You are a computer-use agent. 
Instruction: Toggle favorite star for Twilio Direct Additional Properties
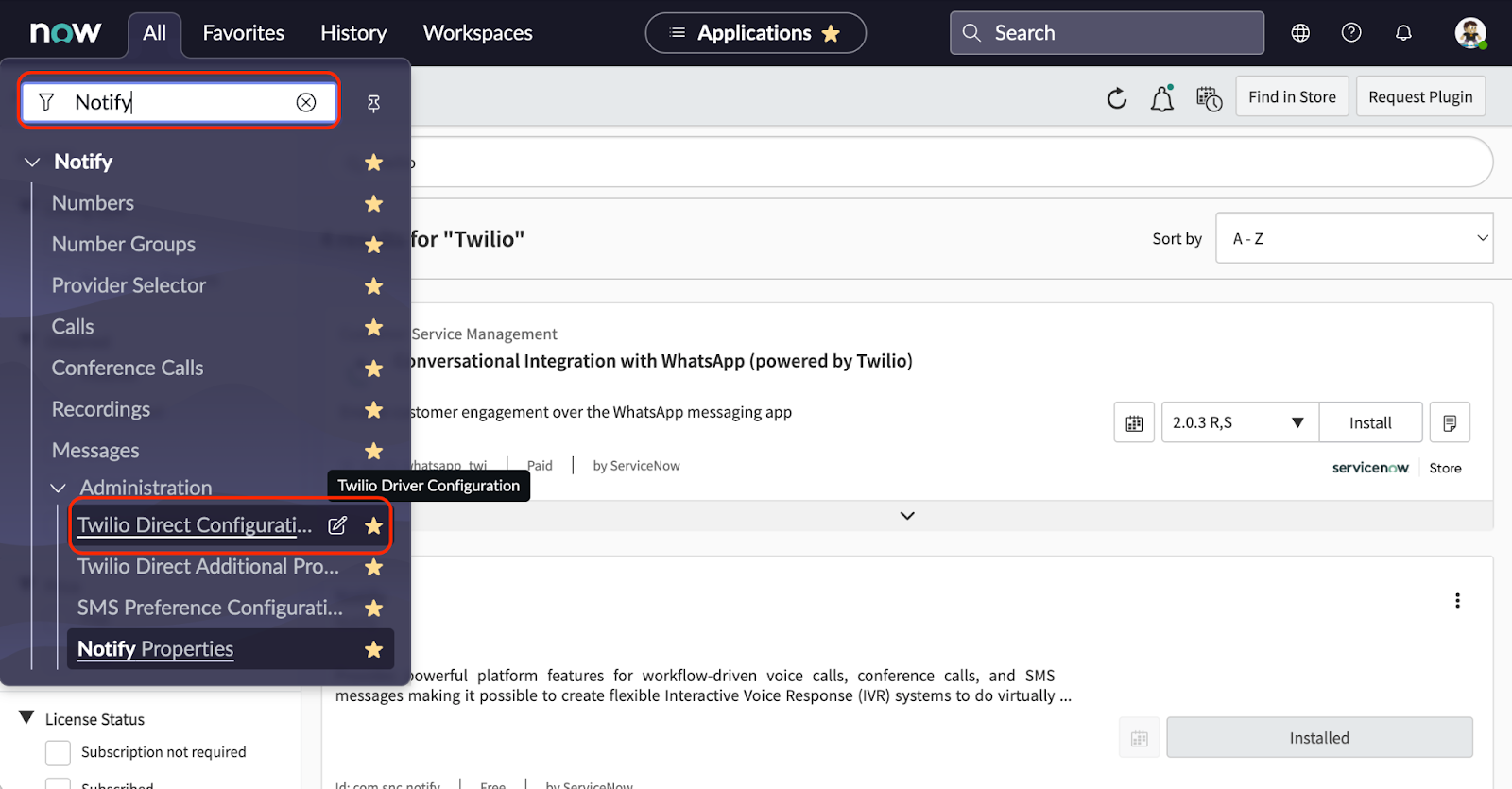[373, 567]
